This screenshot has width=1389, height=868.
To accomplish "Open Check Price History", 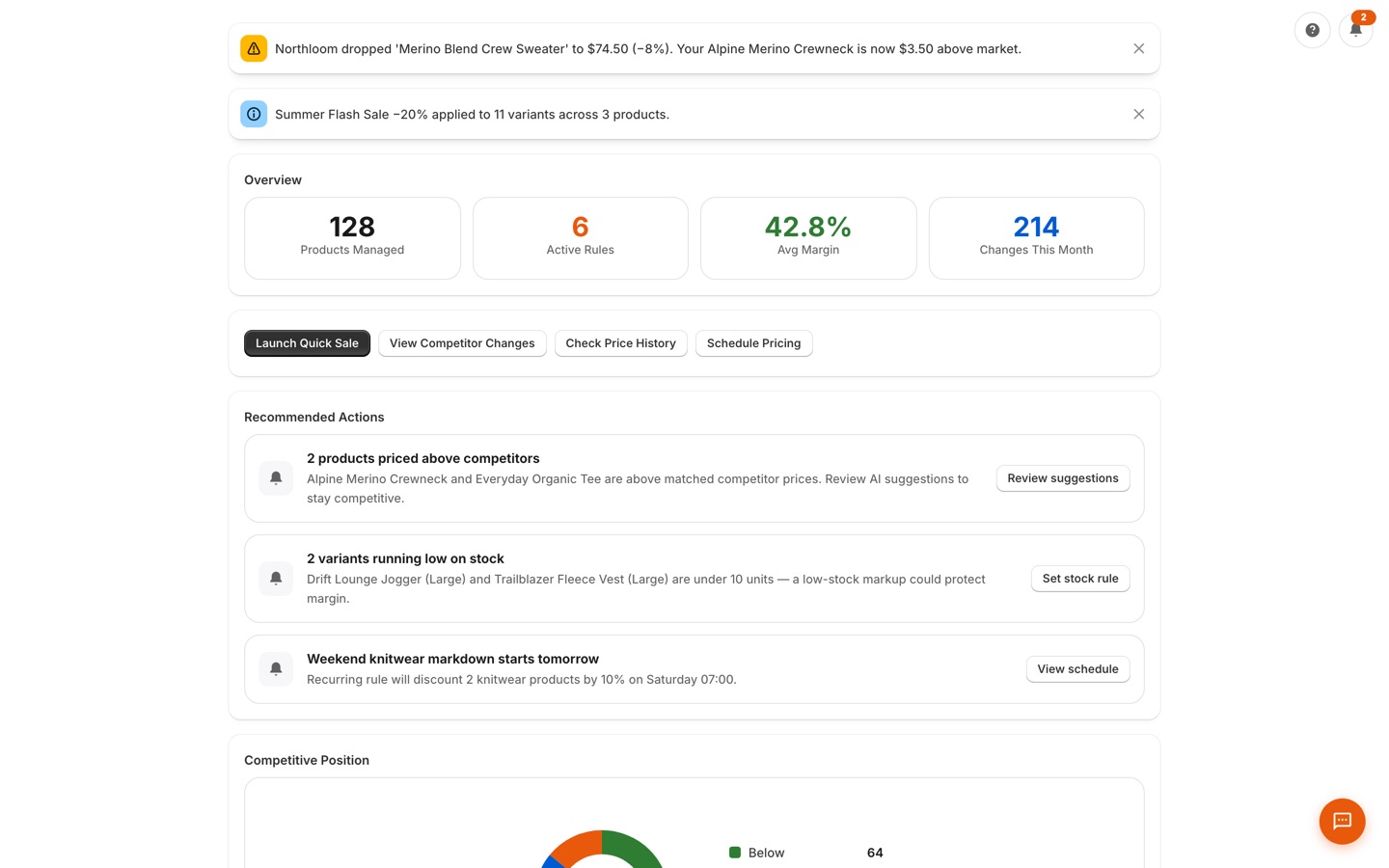I will point(620,343).
